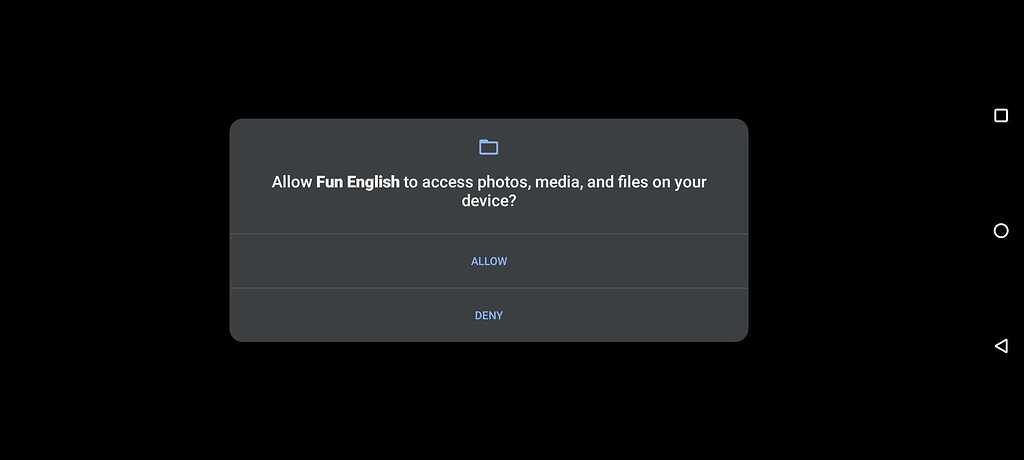Tap the Android back arrow button
Image resolution: width=1024 pixels, height=460 pixels.
click(x=1000, y=346)
